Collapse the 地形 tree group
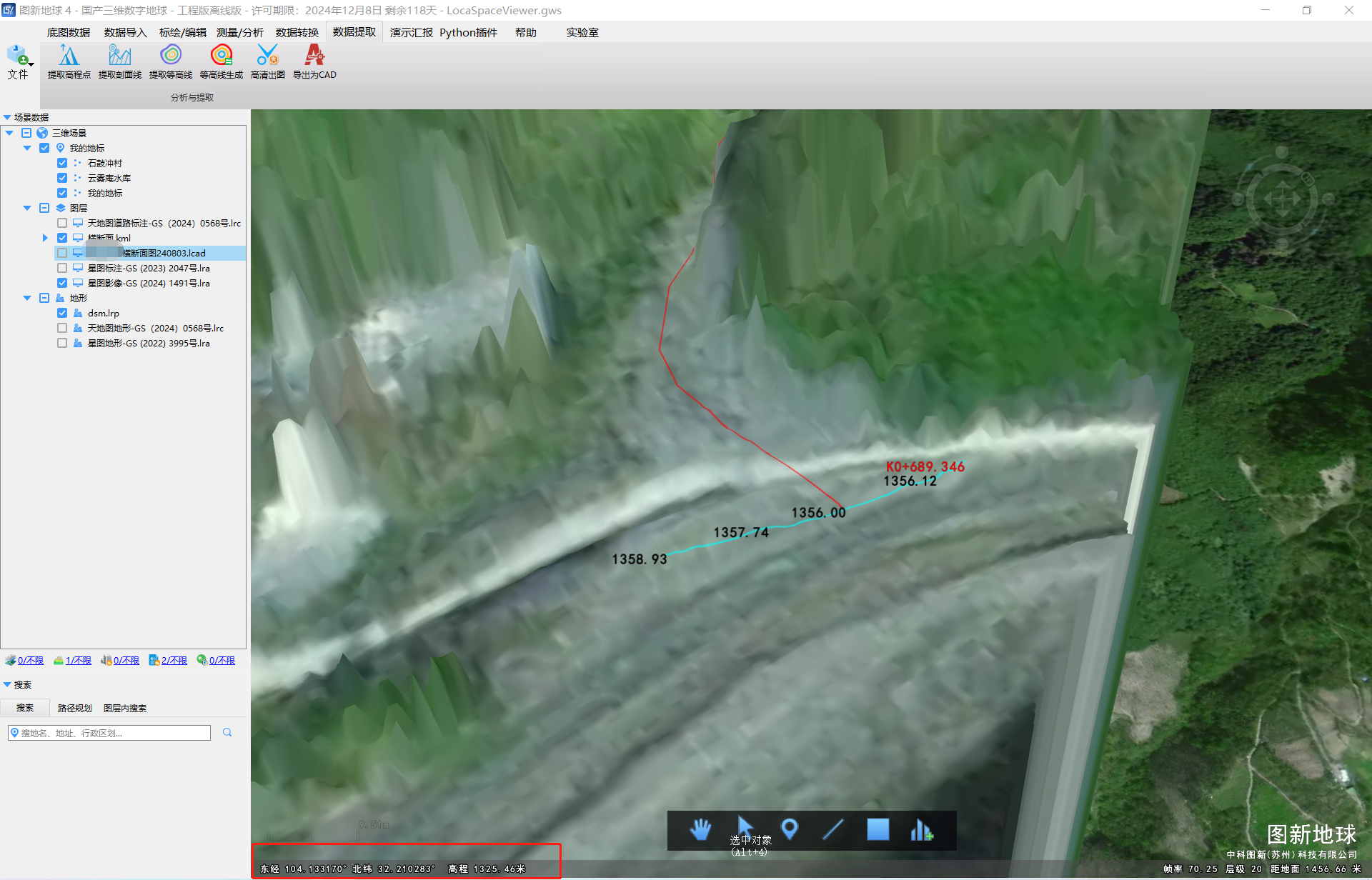 click(x=27, y=298)
